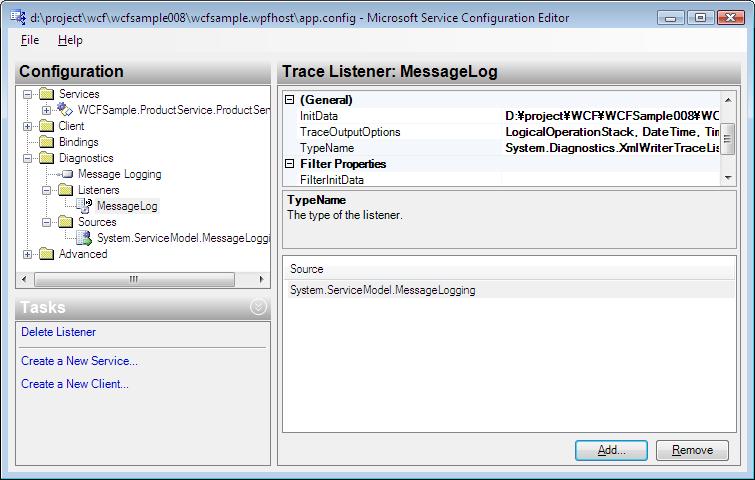Click the WCFSample.ProductService service gear icon
The image size is (755, 480).
point(65,109)
